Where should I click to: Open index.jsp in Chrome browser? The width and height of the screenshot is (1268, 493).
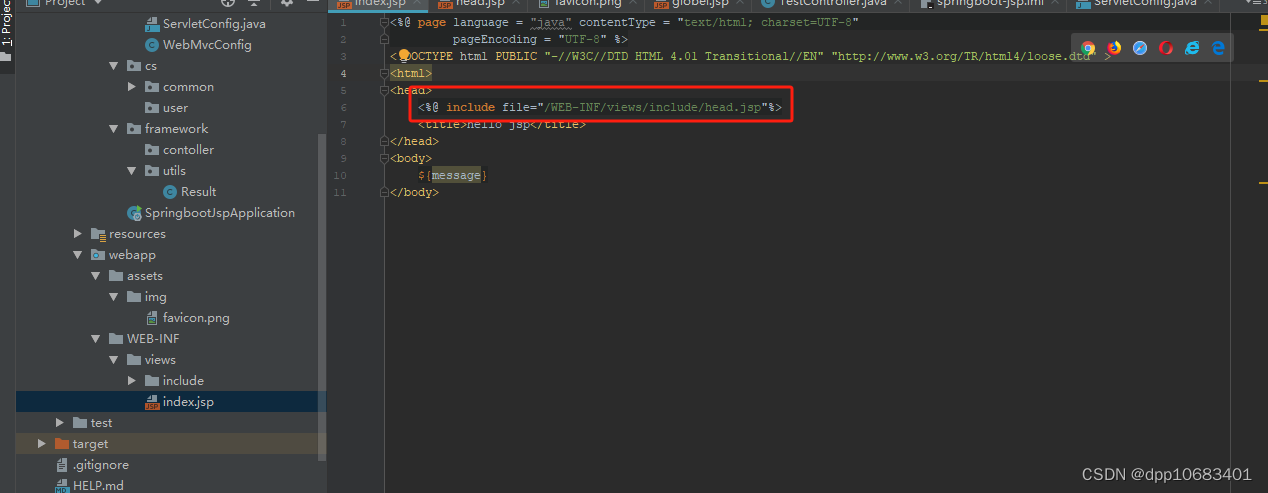[1088, 48]
